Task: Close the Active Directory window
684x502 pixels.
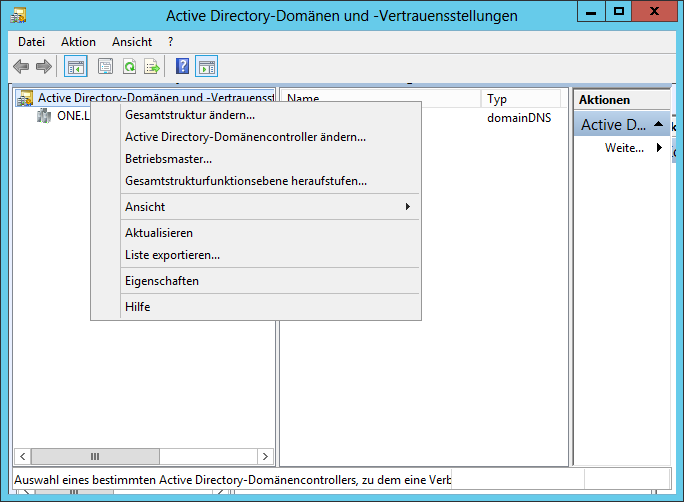Action: pos(654,11)
